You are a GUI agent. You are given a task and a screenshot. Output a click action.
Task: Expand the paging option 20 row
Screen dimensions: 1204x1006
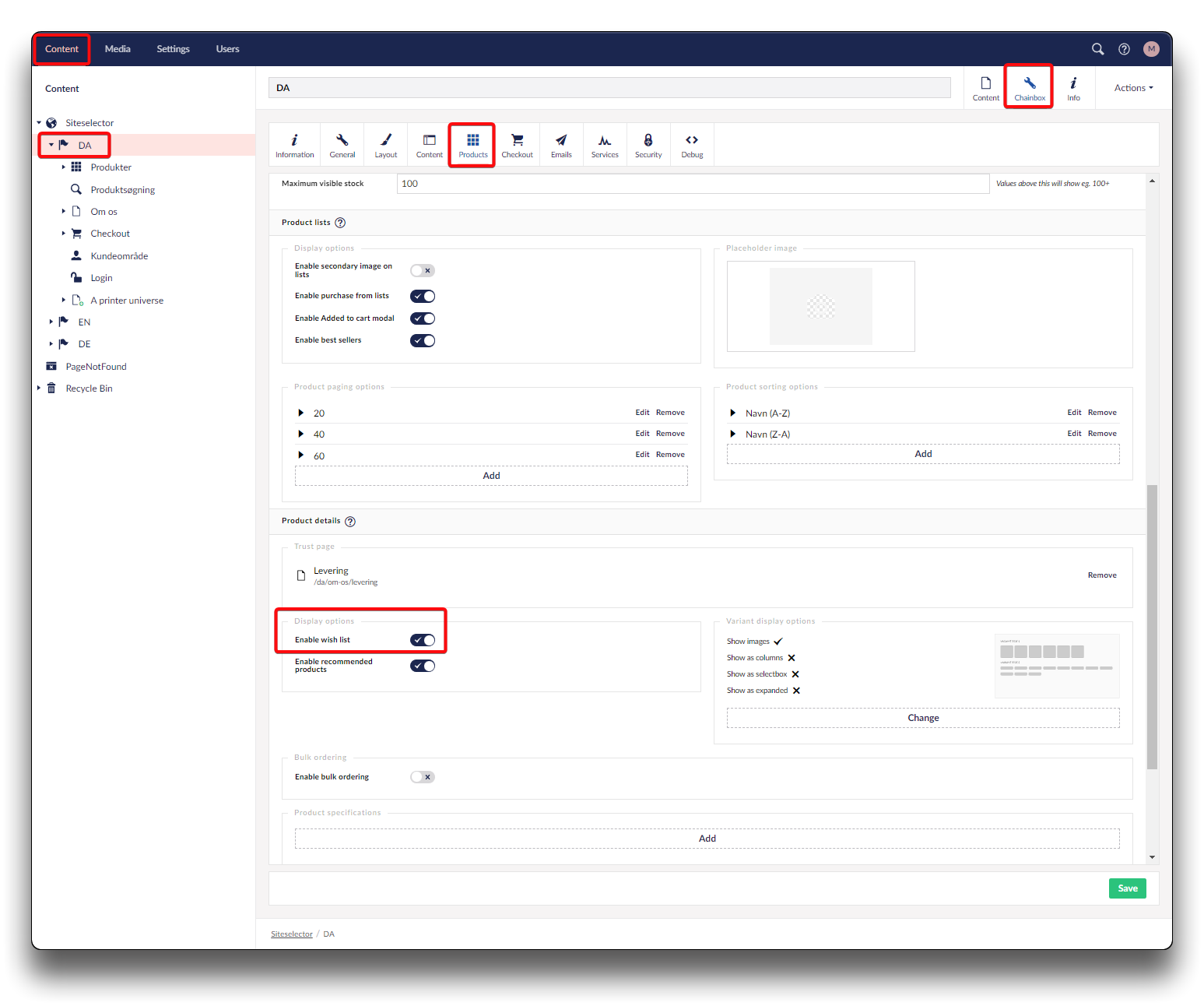[x=301, y=413]
